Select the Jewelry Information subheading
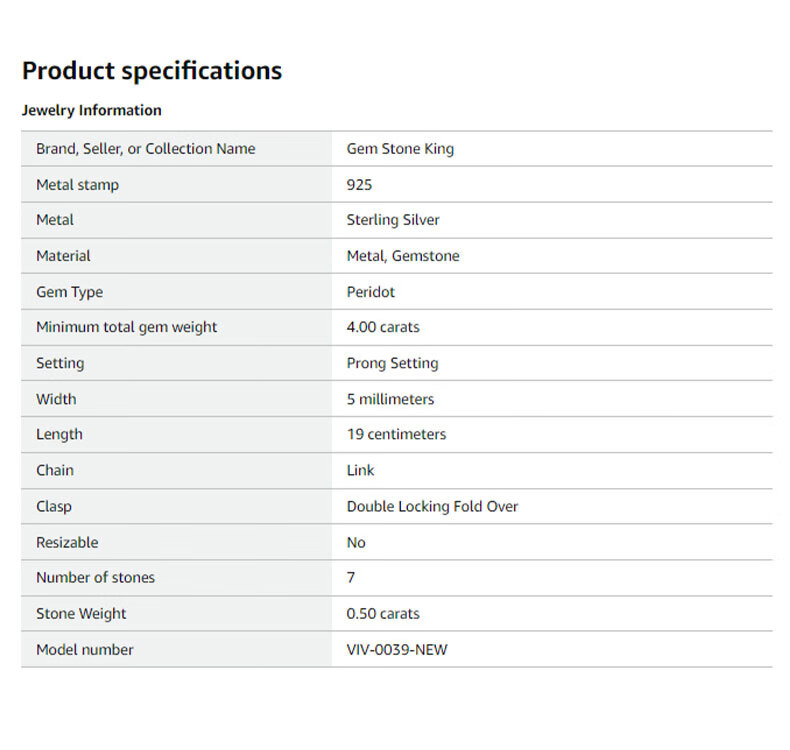The image size is (790, 750). [91, 110]
